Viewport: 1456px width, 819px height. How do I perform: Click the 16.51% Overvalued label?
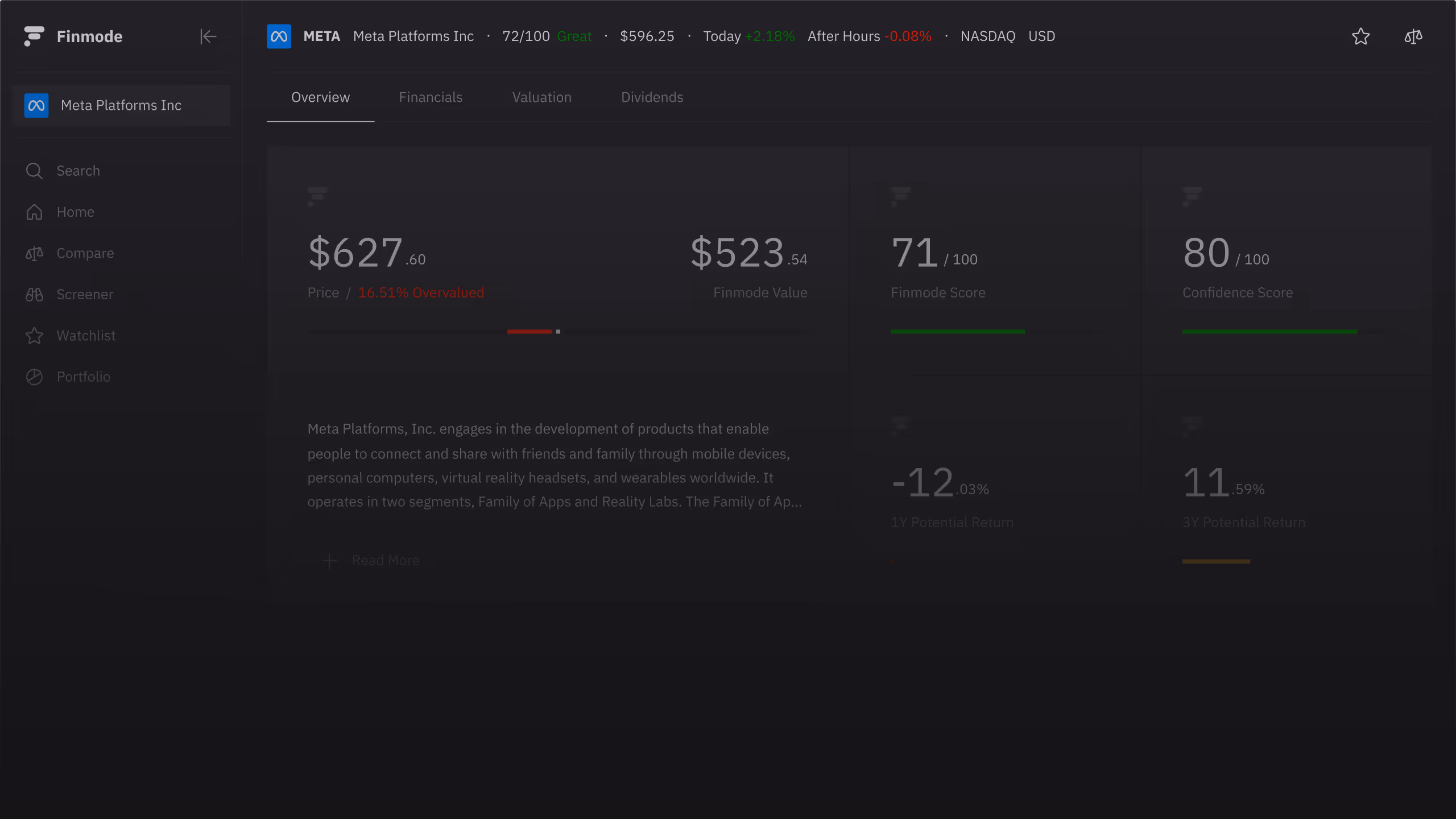pyautogui.click(x=421, y=293)
